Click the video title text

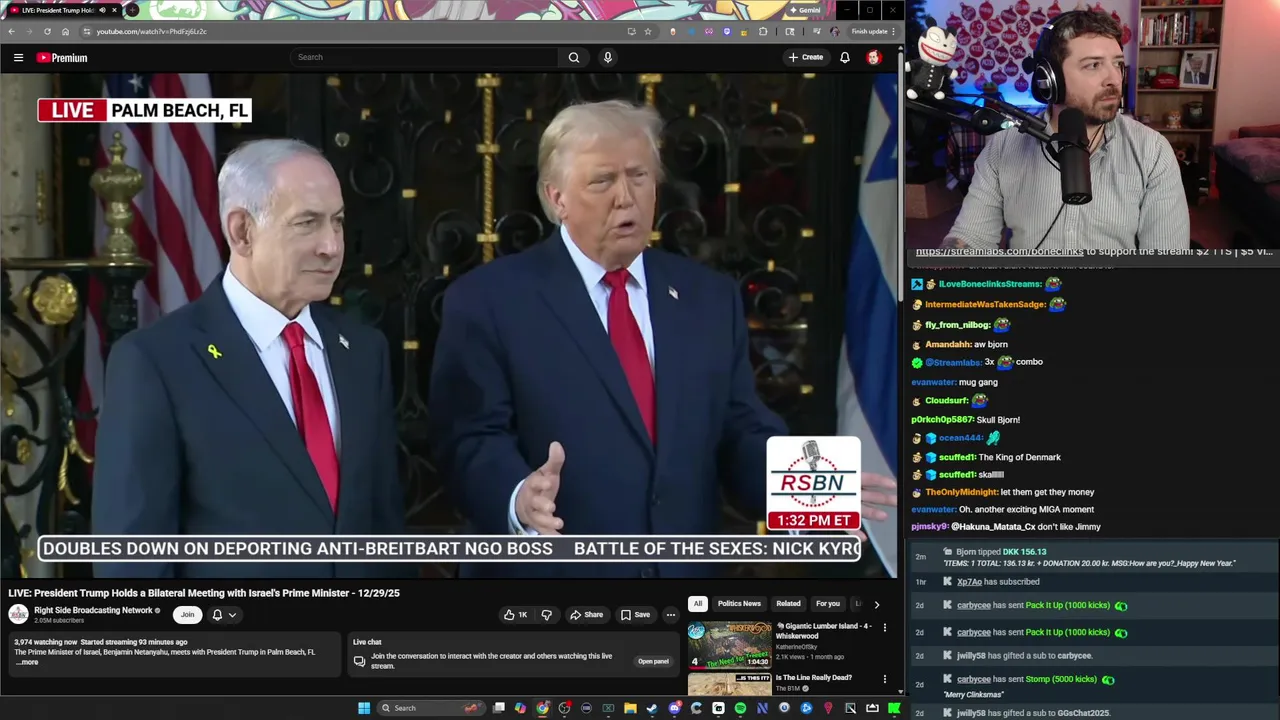click(x=204, y=593)
